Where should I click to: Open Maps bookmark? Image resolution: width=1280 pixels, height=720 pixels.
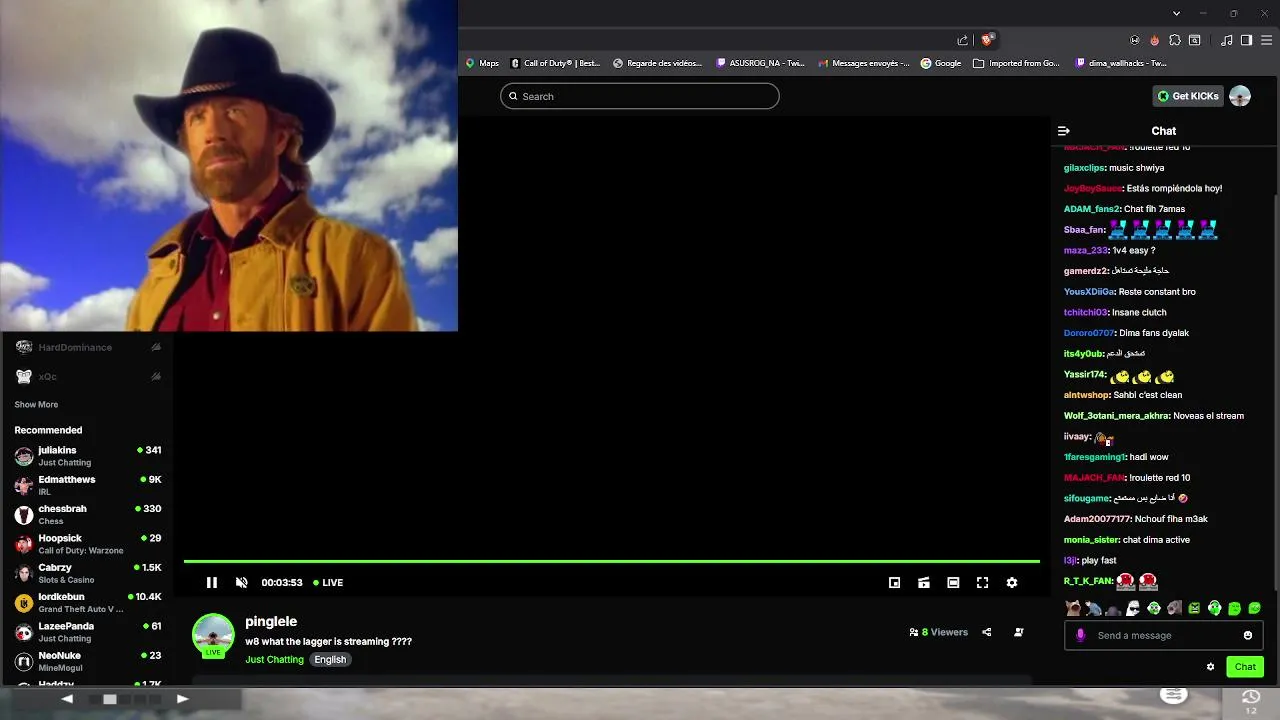tap(482, 63)
